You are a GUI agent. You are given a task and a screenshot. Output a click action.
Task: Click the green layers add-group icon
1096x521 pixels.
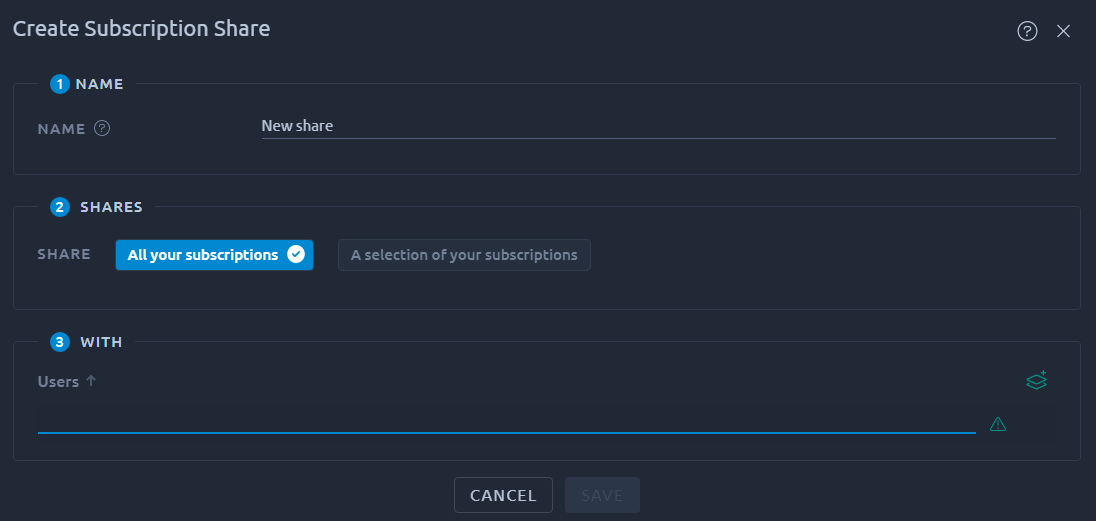[1037, 380]
